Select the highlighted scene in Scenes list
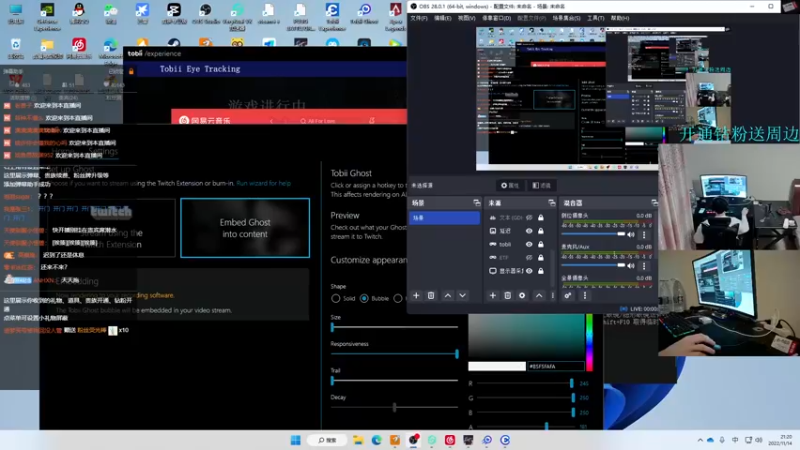Image resolution: width=800 pixels, height=450 pixels. pos(444,218)
